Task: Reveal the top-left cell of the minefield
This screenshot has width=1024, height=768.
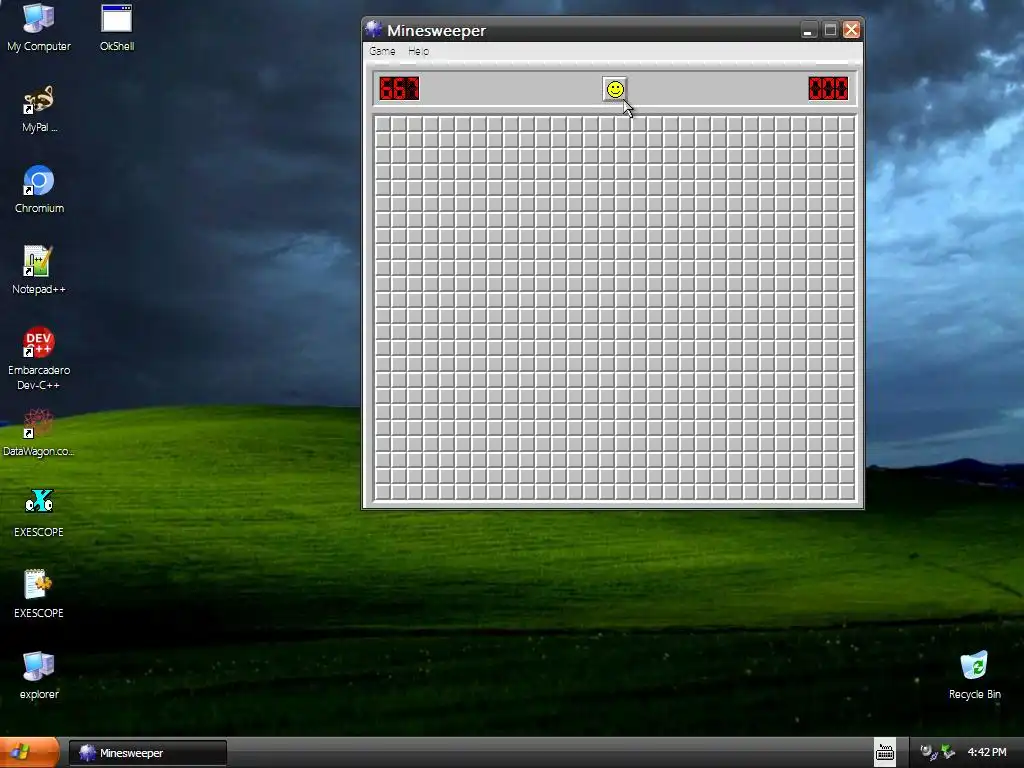Action: tap(383, 123)
